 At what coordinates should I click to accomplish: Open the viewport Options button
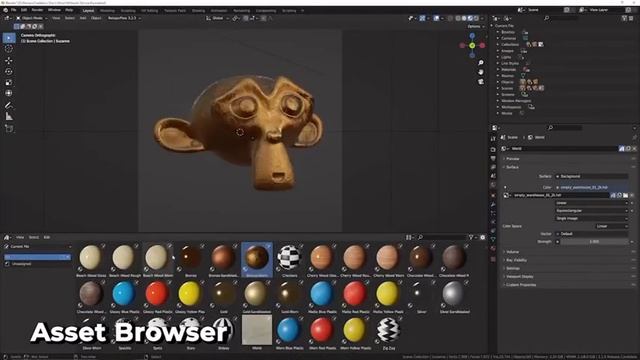click(476, 26)
